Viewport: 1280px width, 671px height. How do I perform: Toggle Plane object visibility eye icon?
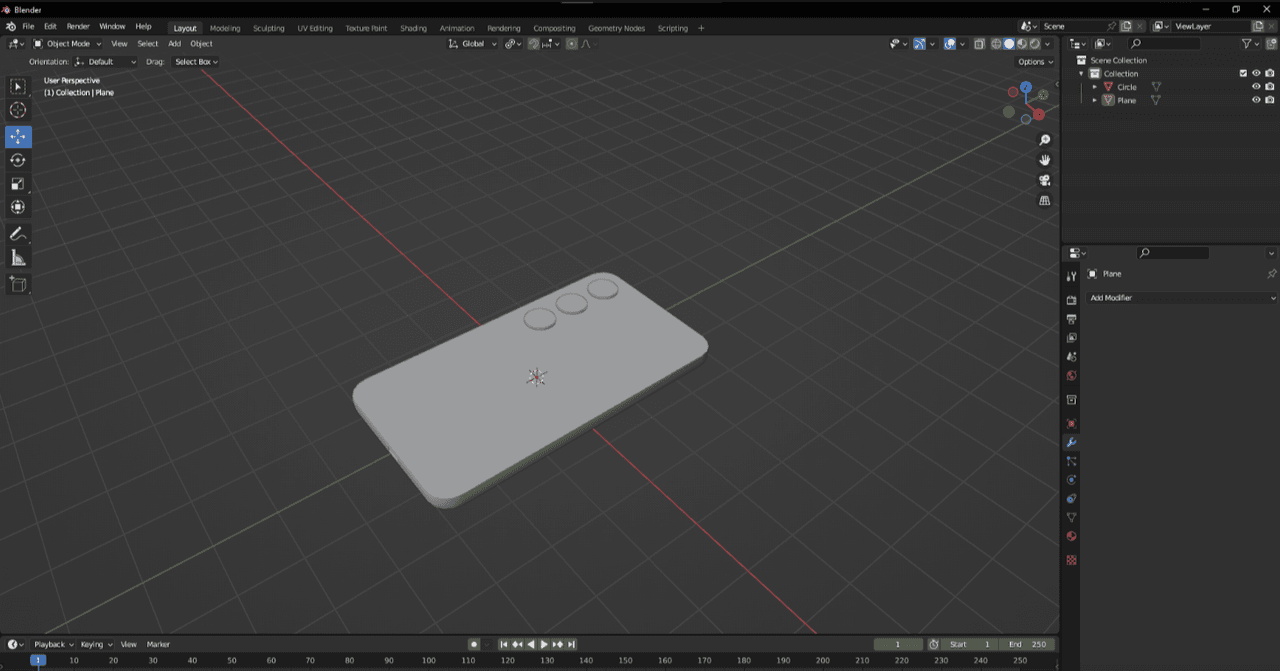tap(1256, 100)
